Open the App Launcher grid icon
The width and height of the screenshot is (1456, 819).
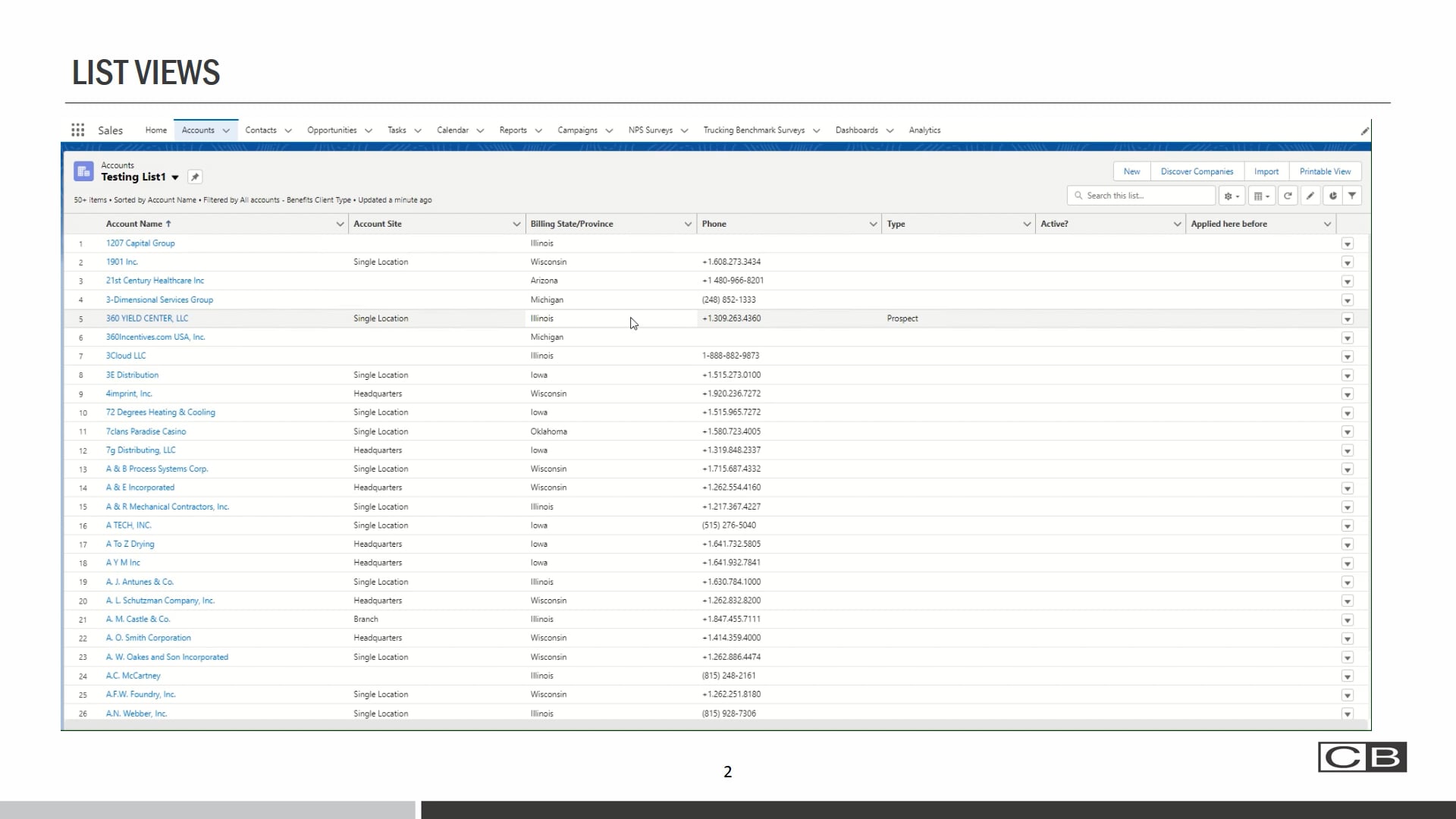(x=77, y=130)
